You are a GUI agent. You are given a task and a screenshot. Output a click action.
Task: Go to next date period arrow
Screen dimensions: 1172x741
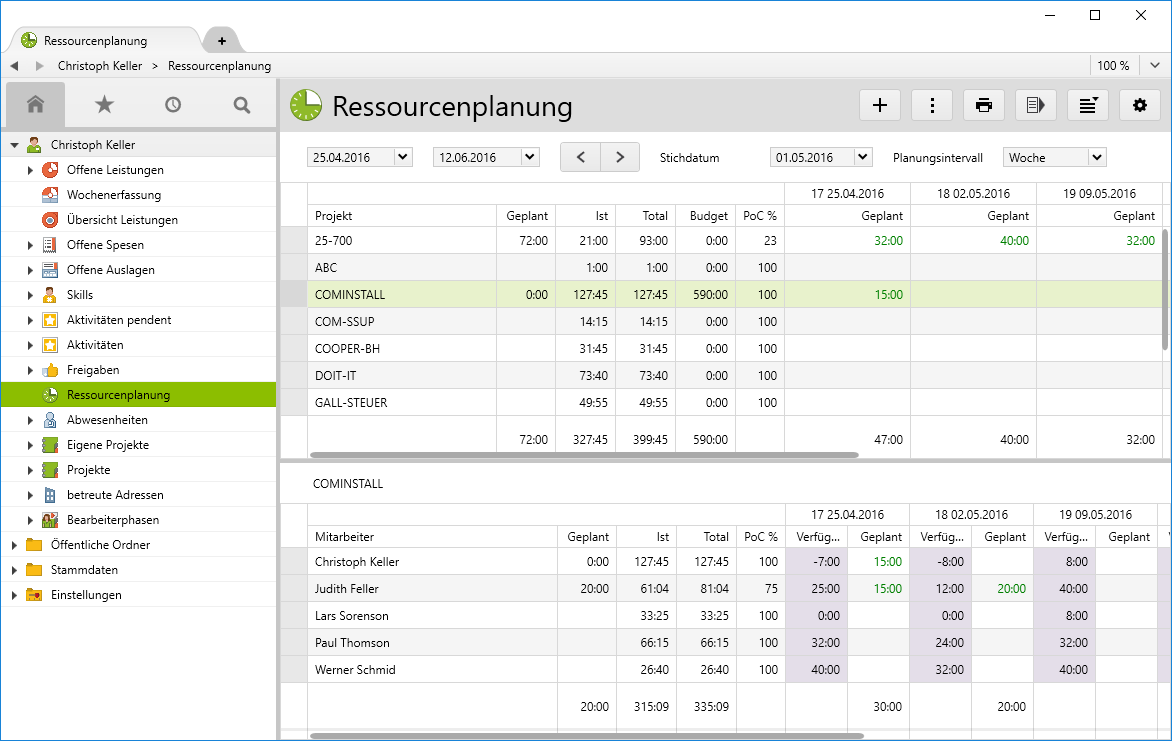620,157
